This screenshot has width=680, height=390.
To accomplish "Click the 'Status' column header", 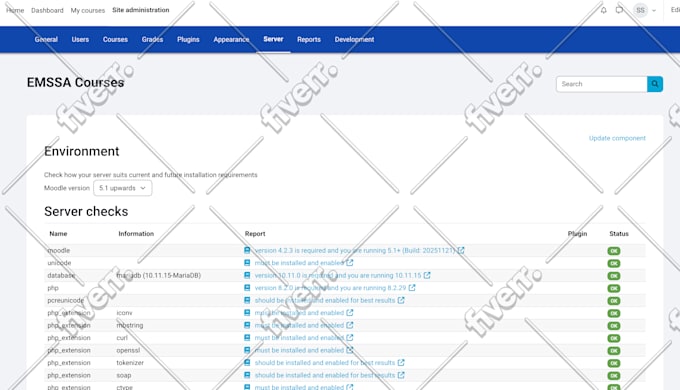I will click(x=619, y=233).
